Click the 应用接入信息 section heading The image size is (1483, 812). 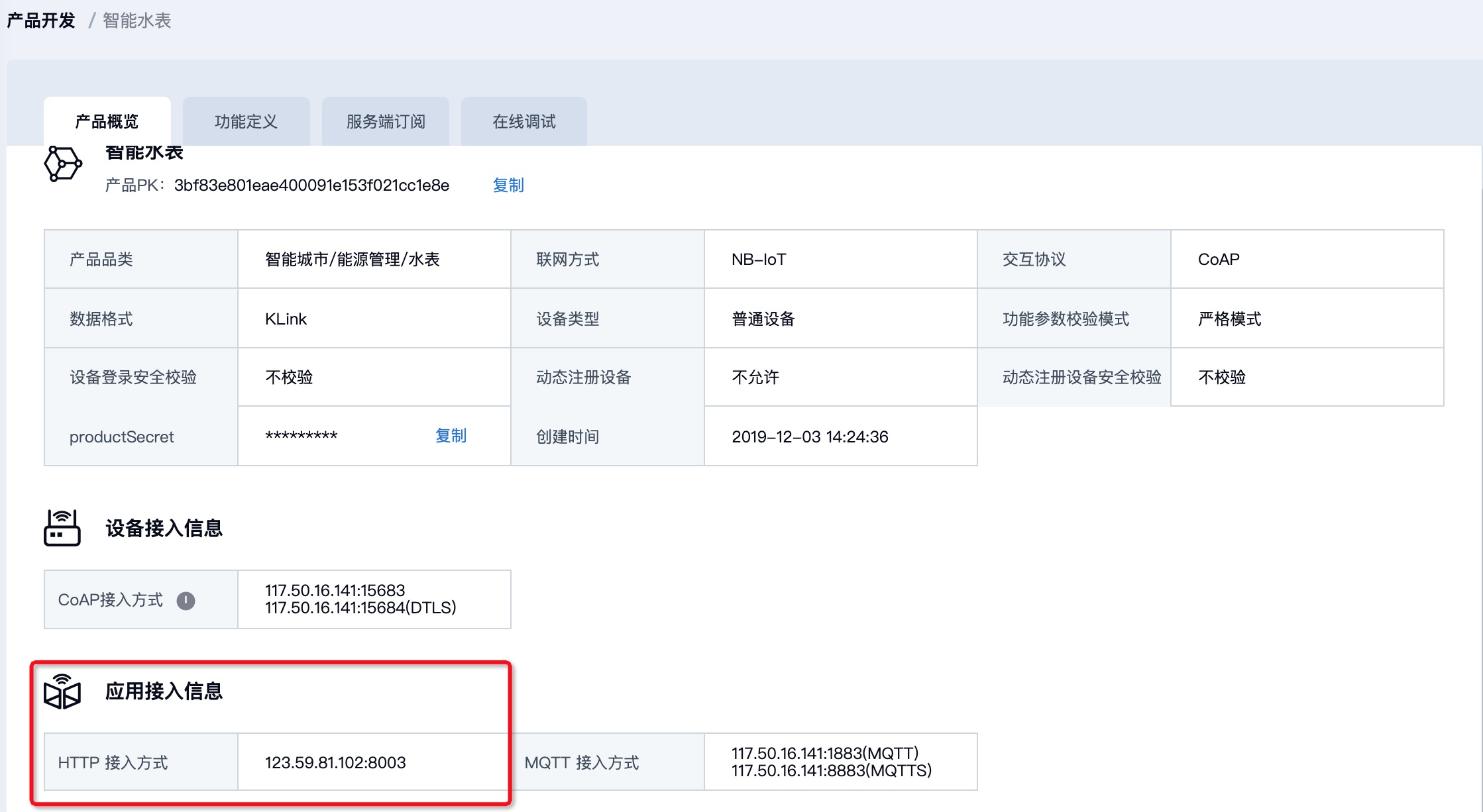(x=164, y=691)
